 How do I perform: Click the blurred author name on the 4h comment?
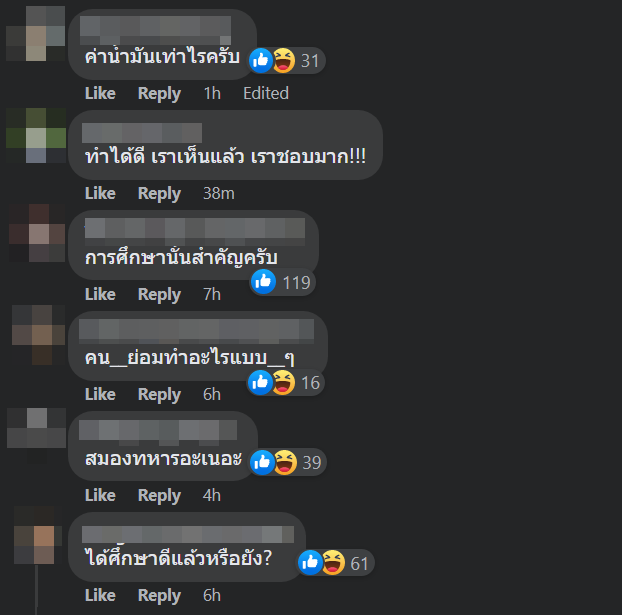pos(158,430)
